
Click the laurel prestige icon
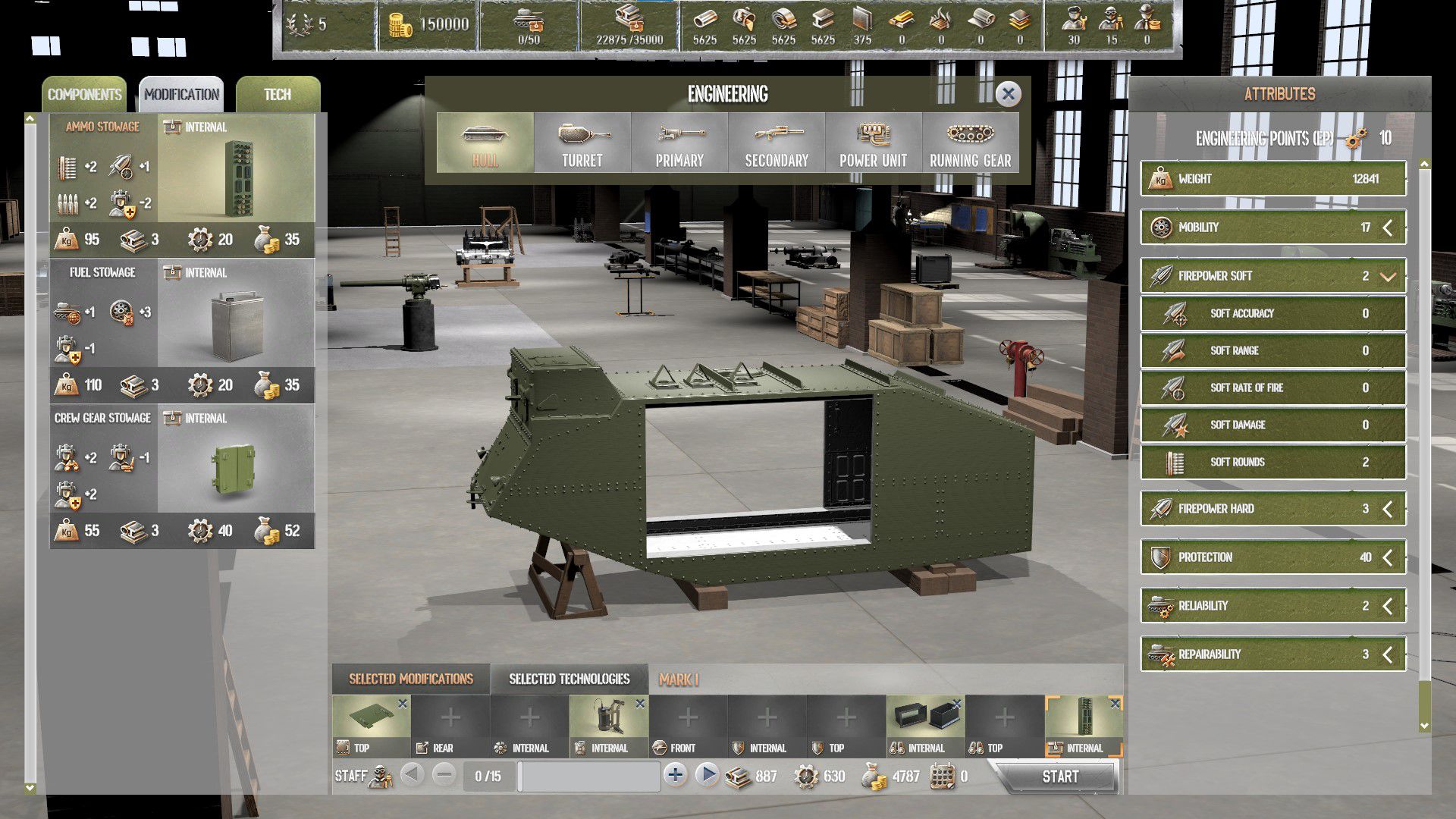pyautogui.click(x=299, y=25)
